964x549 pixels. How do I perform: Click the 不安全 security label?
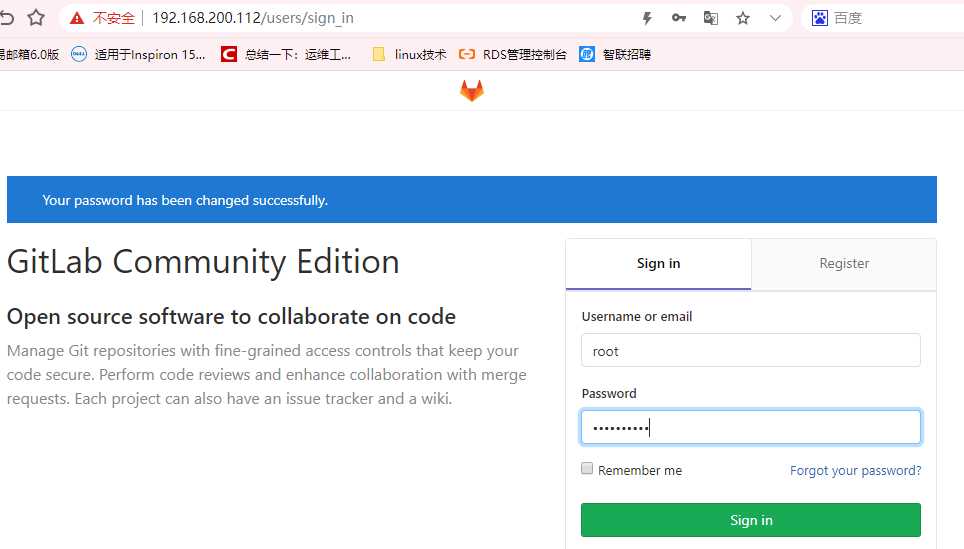click(x=113, y=18)
